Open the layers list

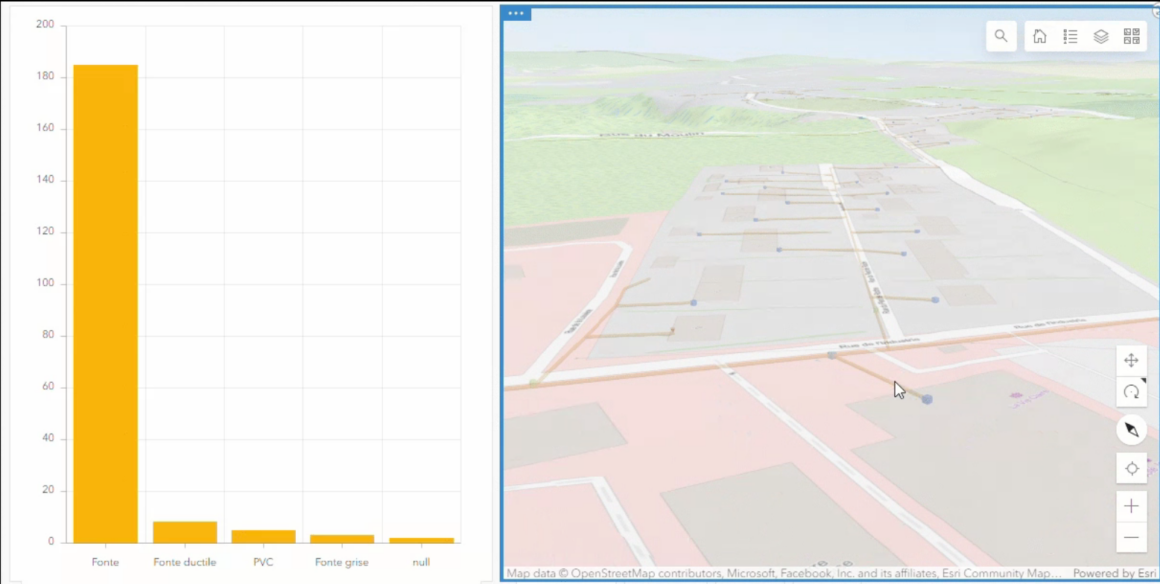point(1101,36)
